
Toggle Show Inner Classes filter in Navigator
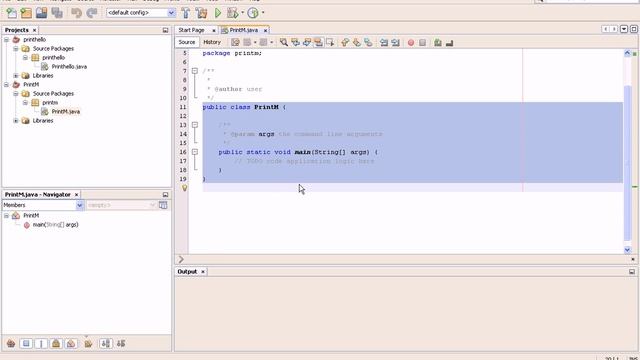click(71, 344)
